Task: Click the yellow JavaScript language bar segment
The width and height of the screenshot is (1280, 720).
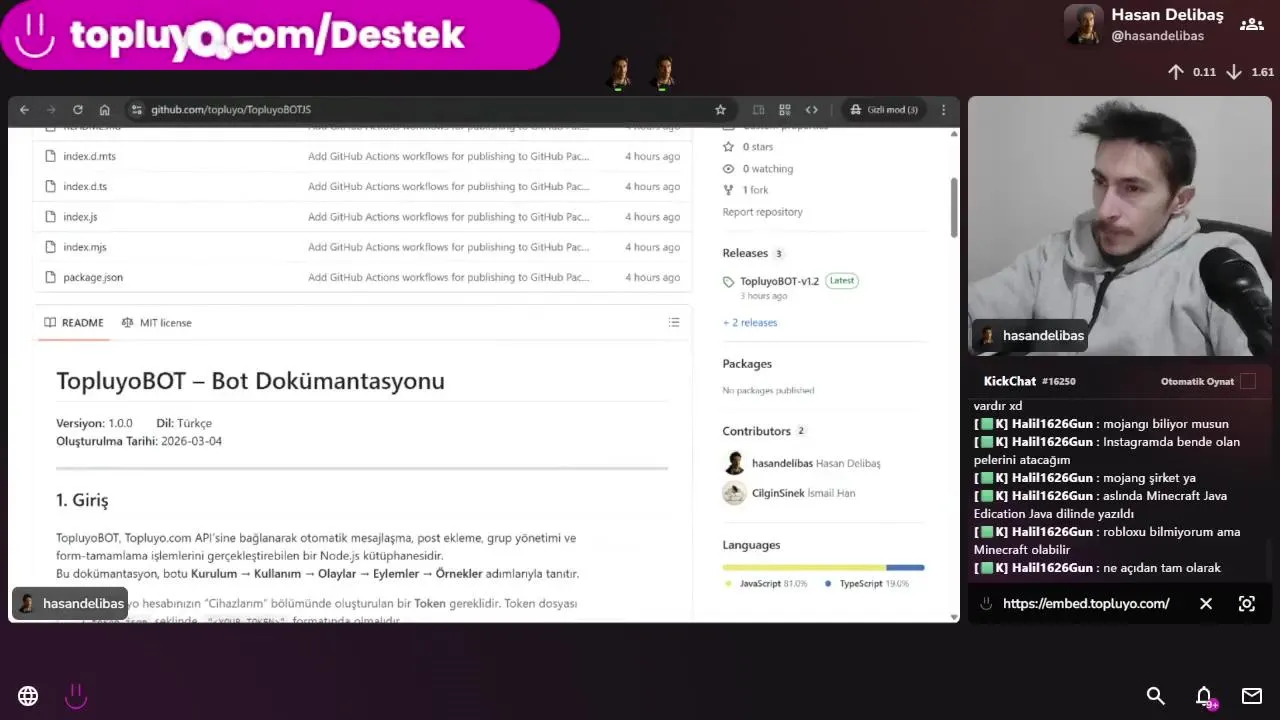Action: (804, 567)
